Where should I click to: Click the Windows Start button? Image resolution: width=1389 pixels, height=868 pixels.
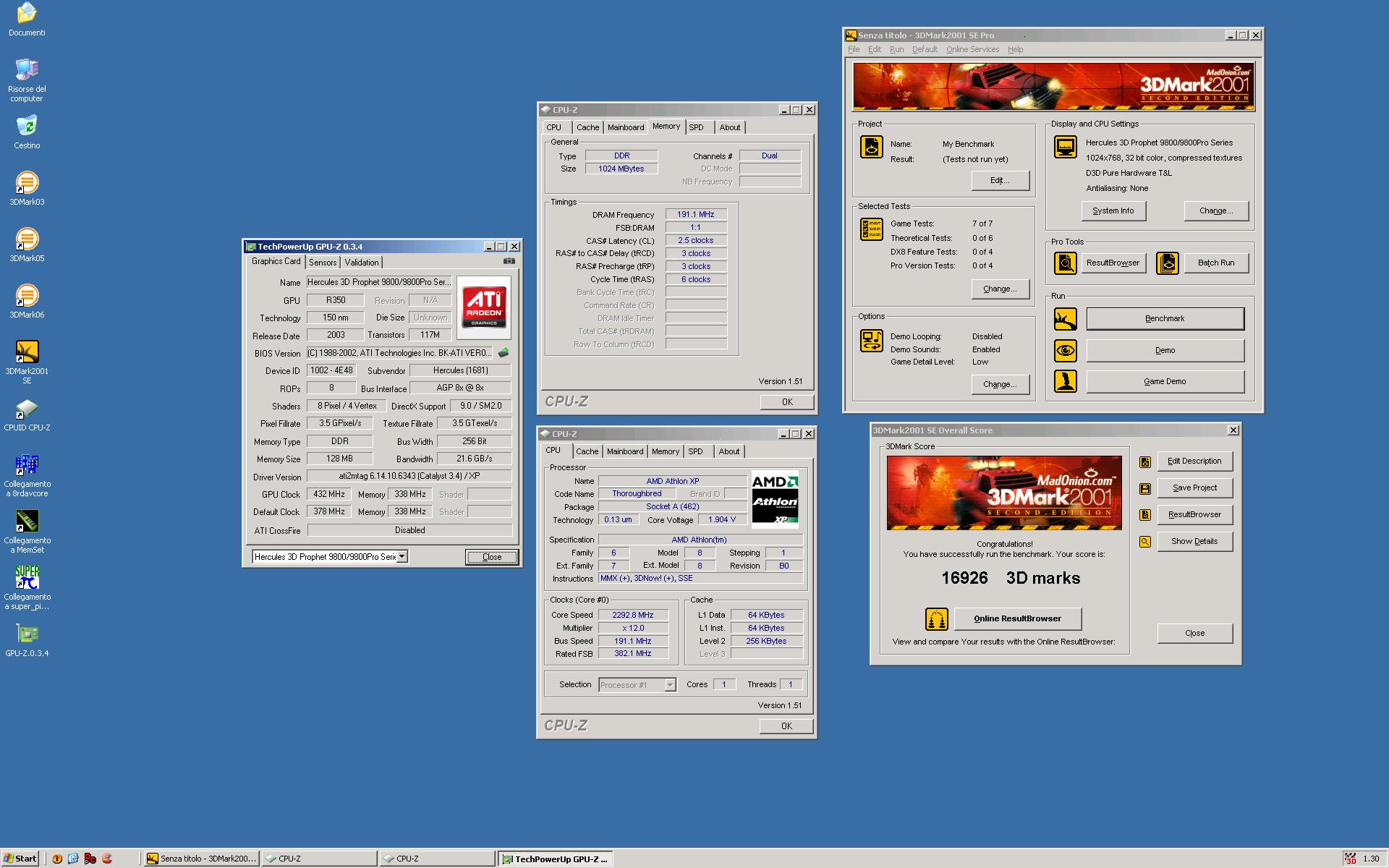[20, 859]
